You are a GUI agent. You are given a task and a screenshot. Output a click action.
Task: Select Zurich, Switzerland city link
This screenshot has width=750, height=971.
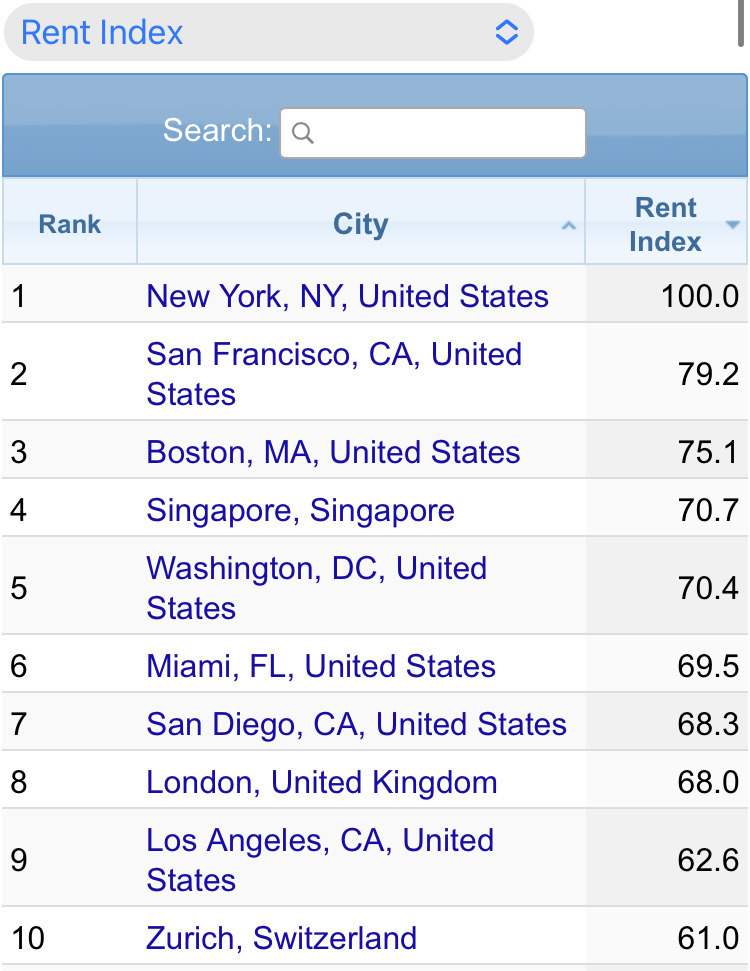click(281, 938)
